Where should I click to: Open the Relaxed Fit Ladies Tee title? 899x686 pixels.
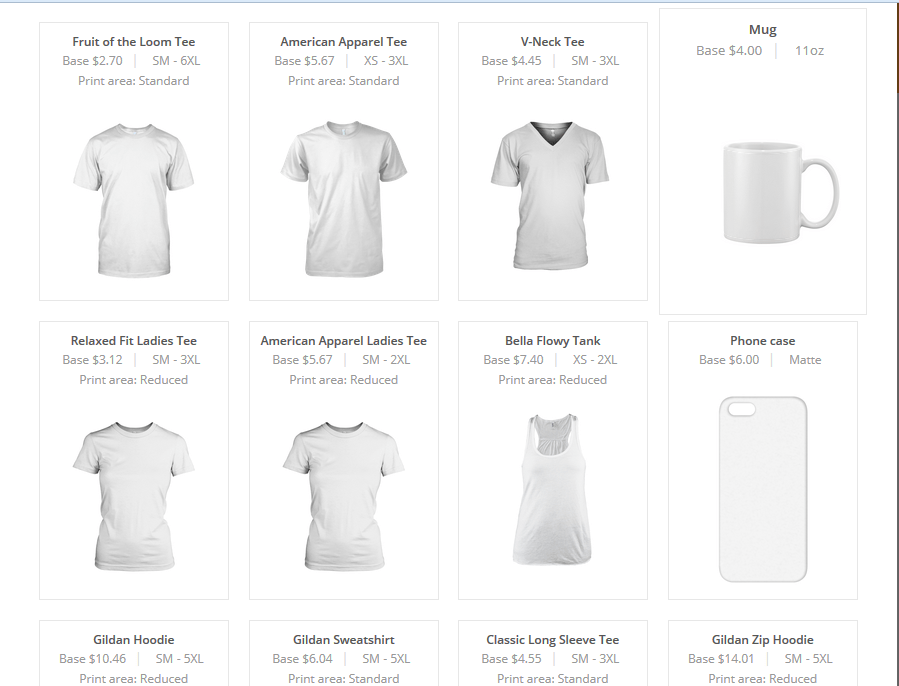pyautogui.click(x=134, y=341)
